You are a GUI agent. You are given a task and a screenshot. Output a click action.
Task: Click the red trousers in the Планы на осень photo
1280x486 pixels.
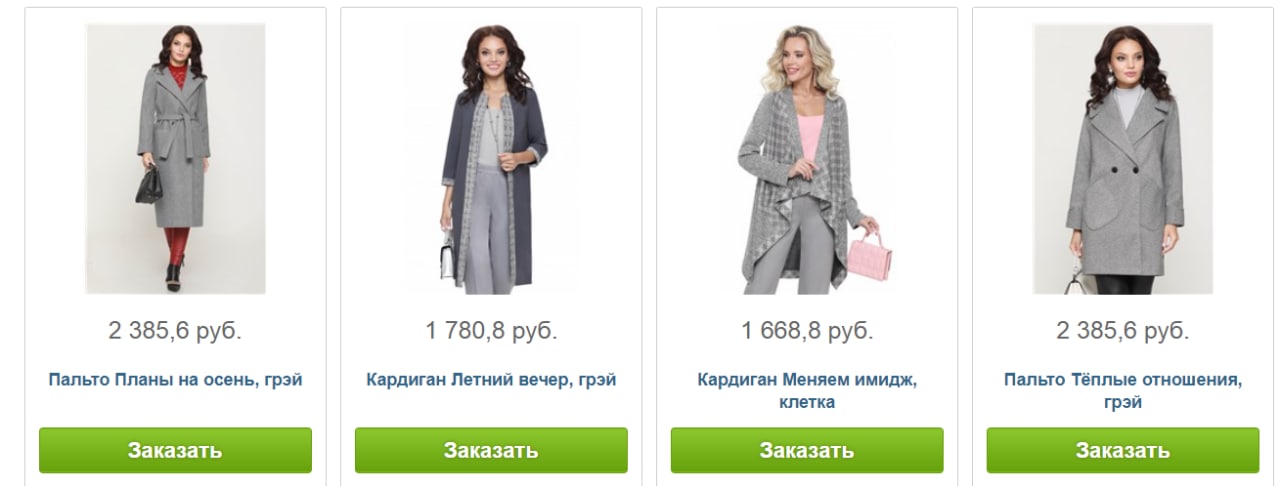click(x=177, y=247)
